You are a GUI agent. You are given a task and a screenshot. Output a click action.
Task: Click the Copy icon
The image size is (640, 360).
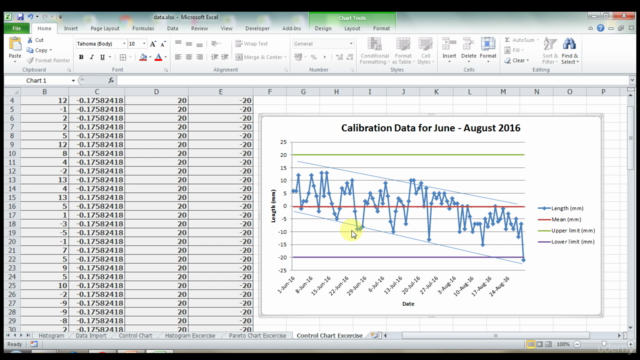[x=30, y=50]
